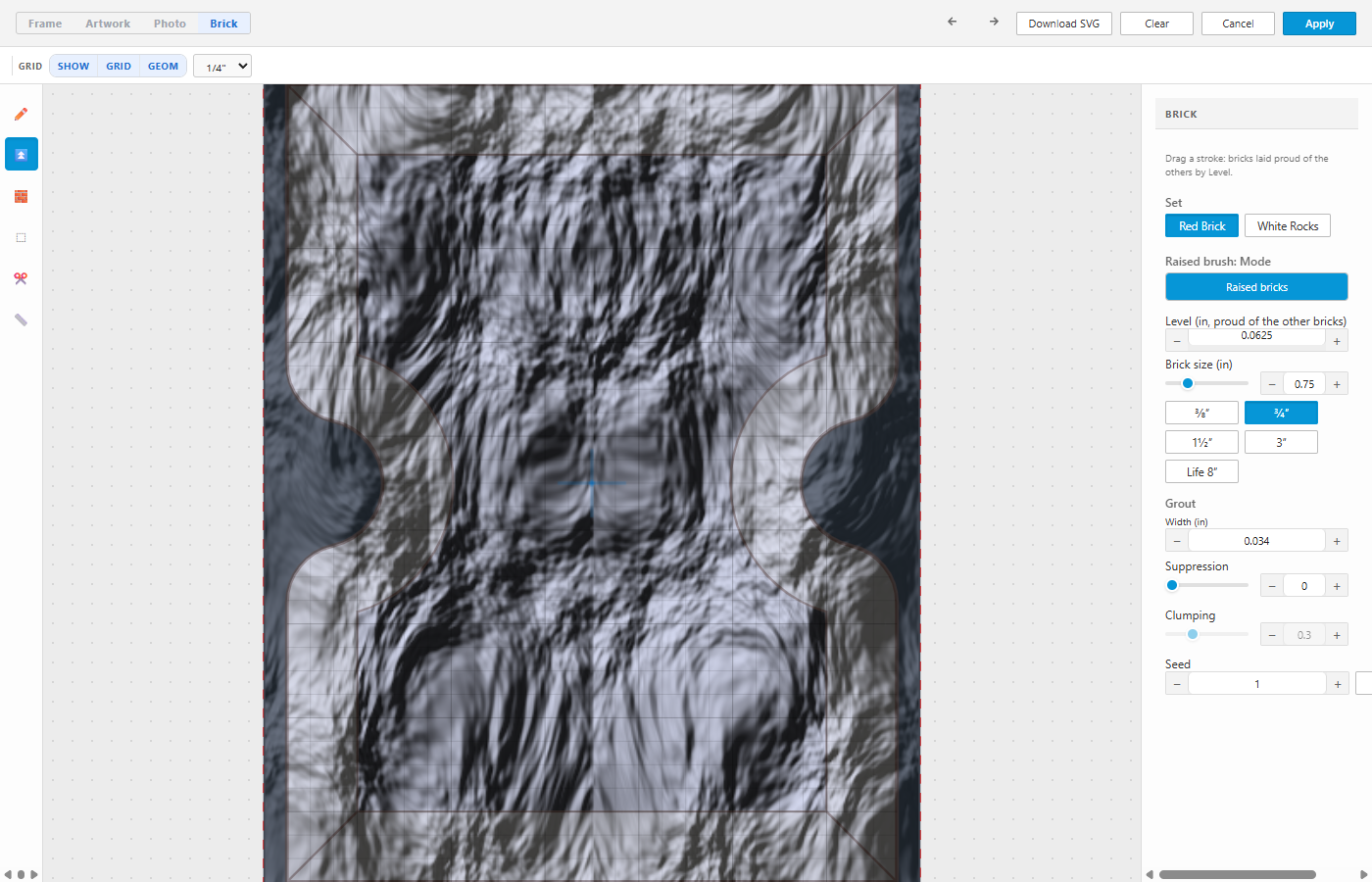Increase Brick size with plus

coord(1337,384)
